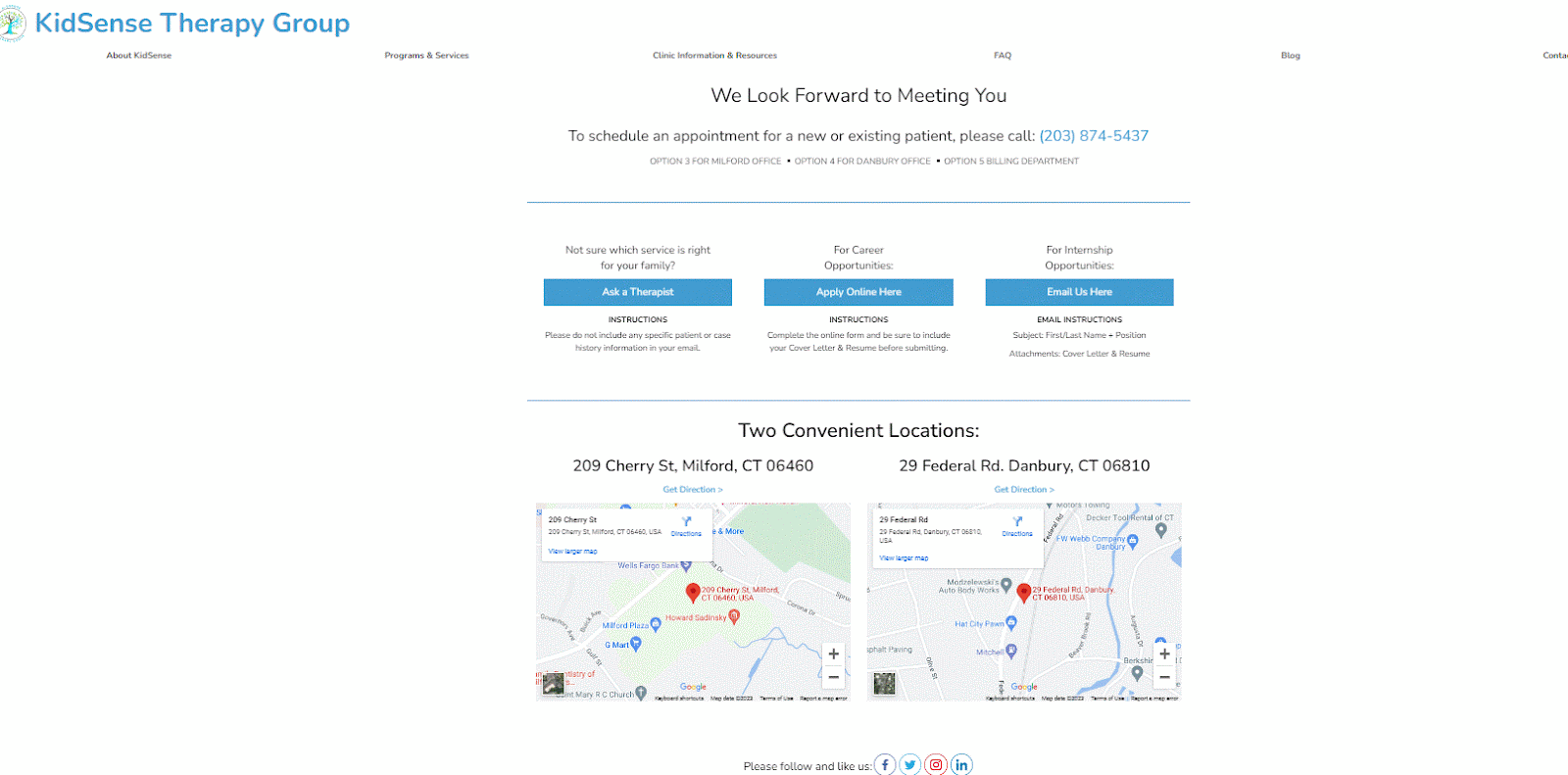Click the Apply Online Here button
1568x775 pixels.
click(x=858, y=292)
